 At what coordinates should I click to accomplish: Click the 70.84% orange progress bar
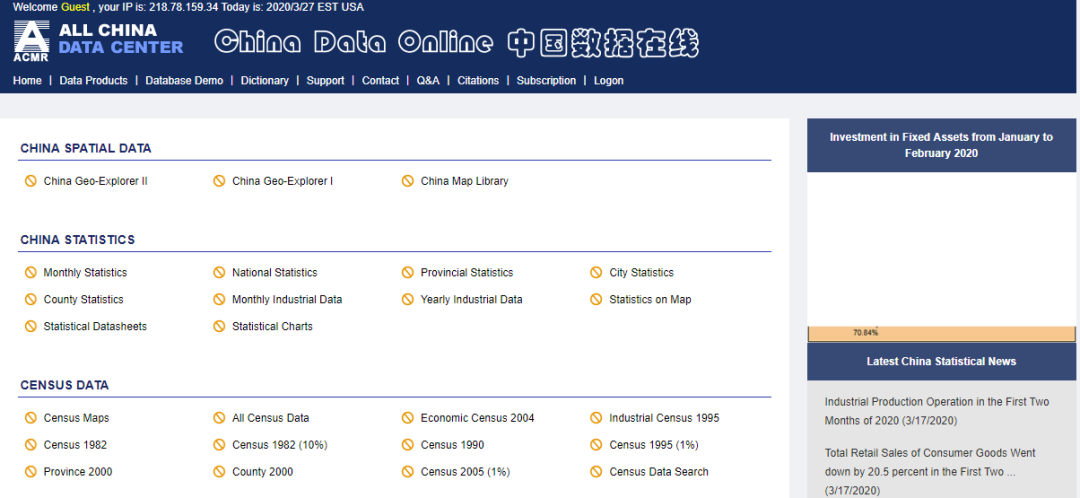tap(942, 333)
